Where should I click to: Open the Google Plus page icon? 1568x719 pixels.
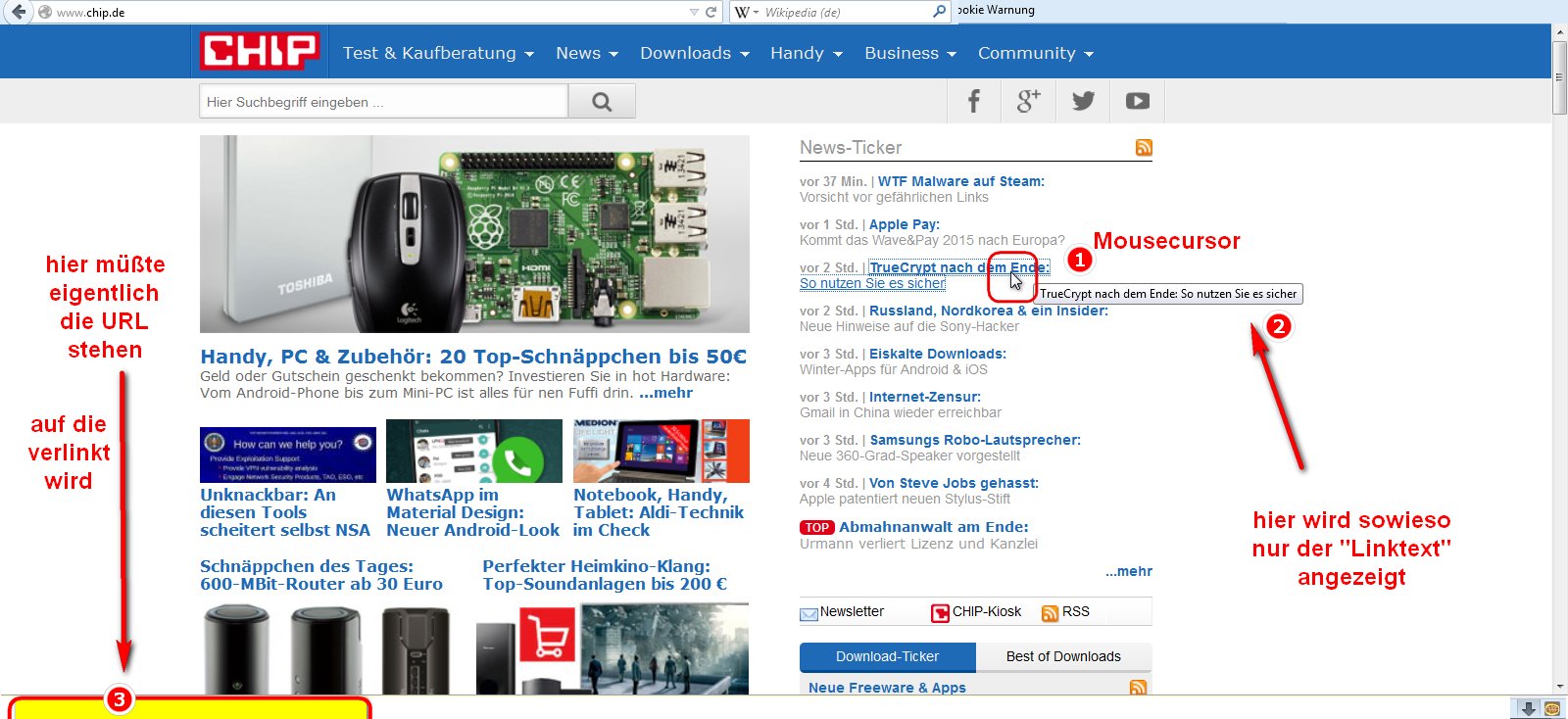click(1028, 101)
